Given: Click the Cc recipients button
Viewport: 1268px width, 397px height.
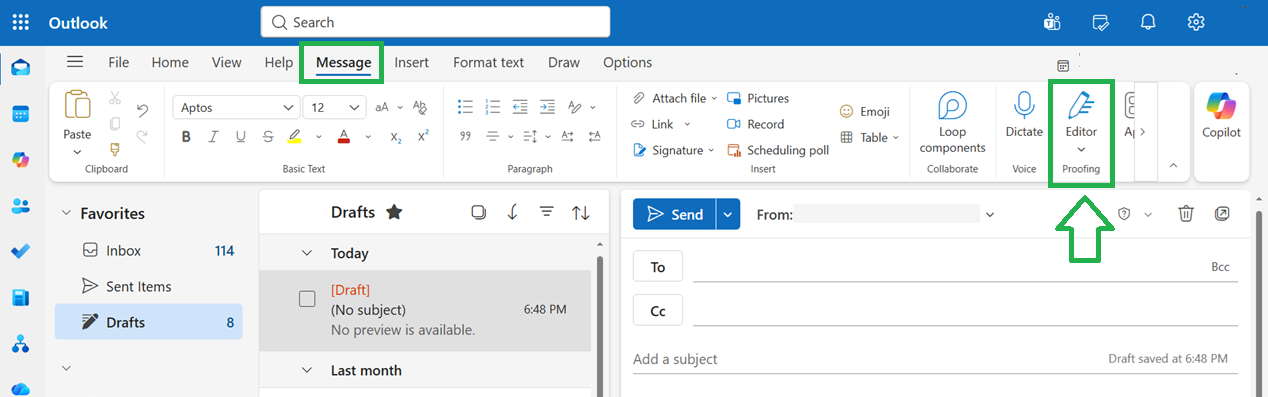Looking at the screenshot, I should tap(658, 311).
